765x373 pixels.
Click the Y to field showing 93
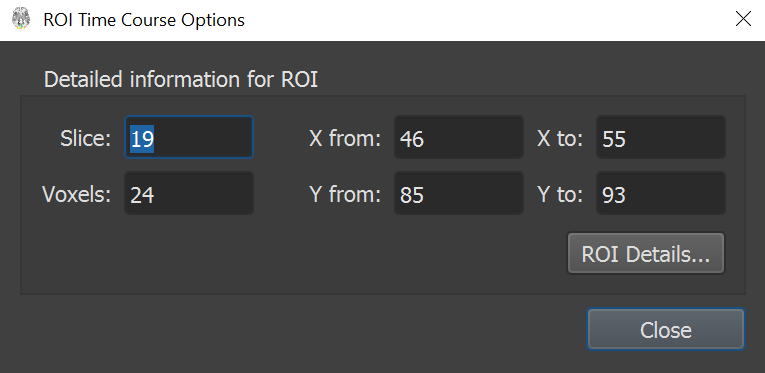click(x=661, y=194)
